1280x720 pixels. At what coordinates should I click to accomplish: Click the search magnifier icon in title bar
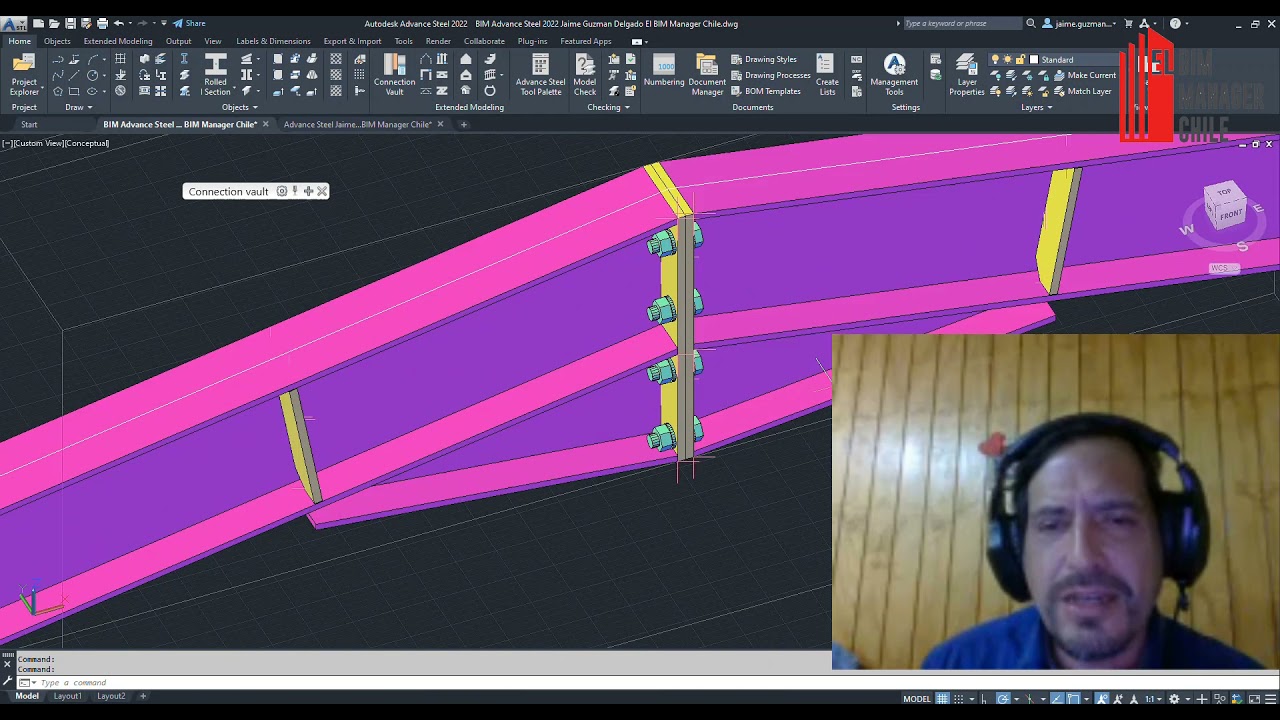pyautogui.click(x=1030, y=23)
